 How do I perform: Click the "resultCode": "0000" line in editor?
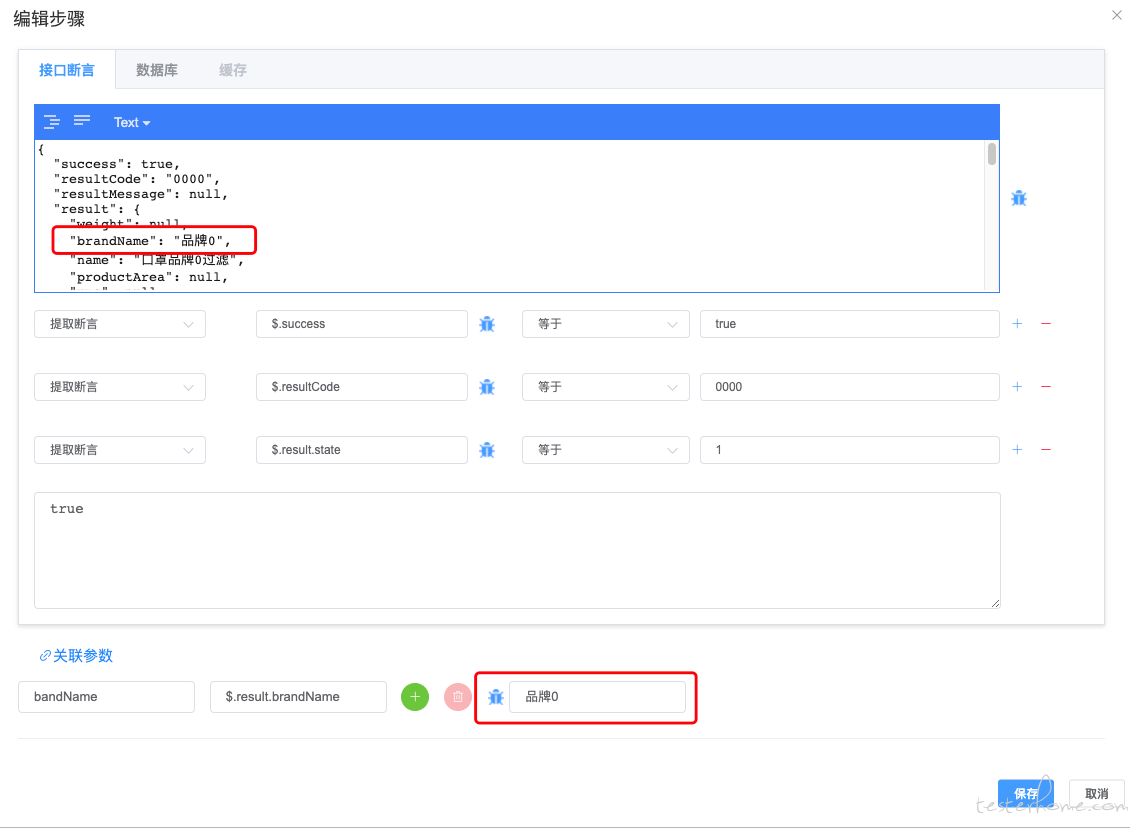[137, 179]
